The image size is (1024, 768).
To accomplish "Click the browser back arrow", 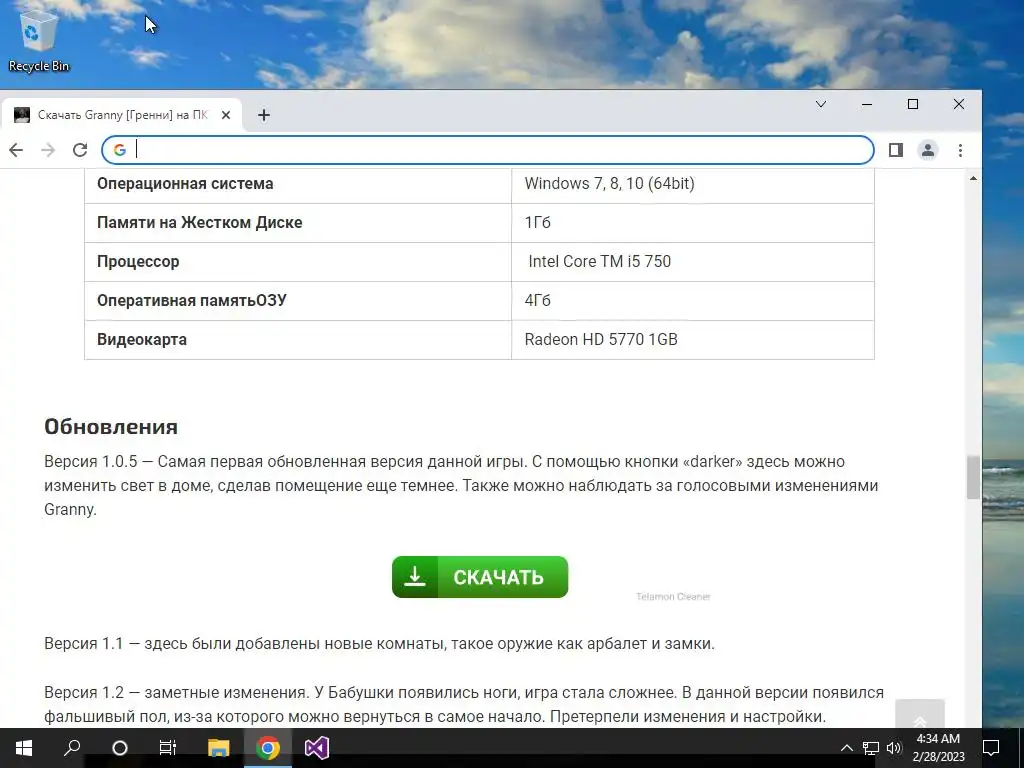I will [x=16, y=150].
